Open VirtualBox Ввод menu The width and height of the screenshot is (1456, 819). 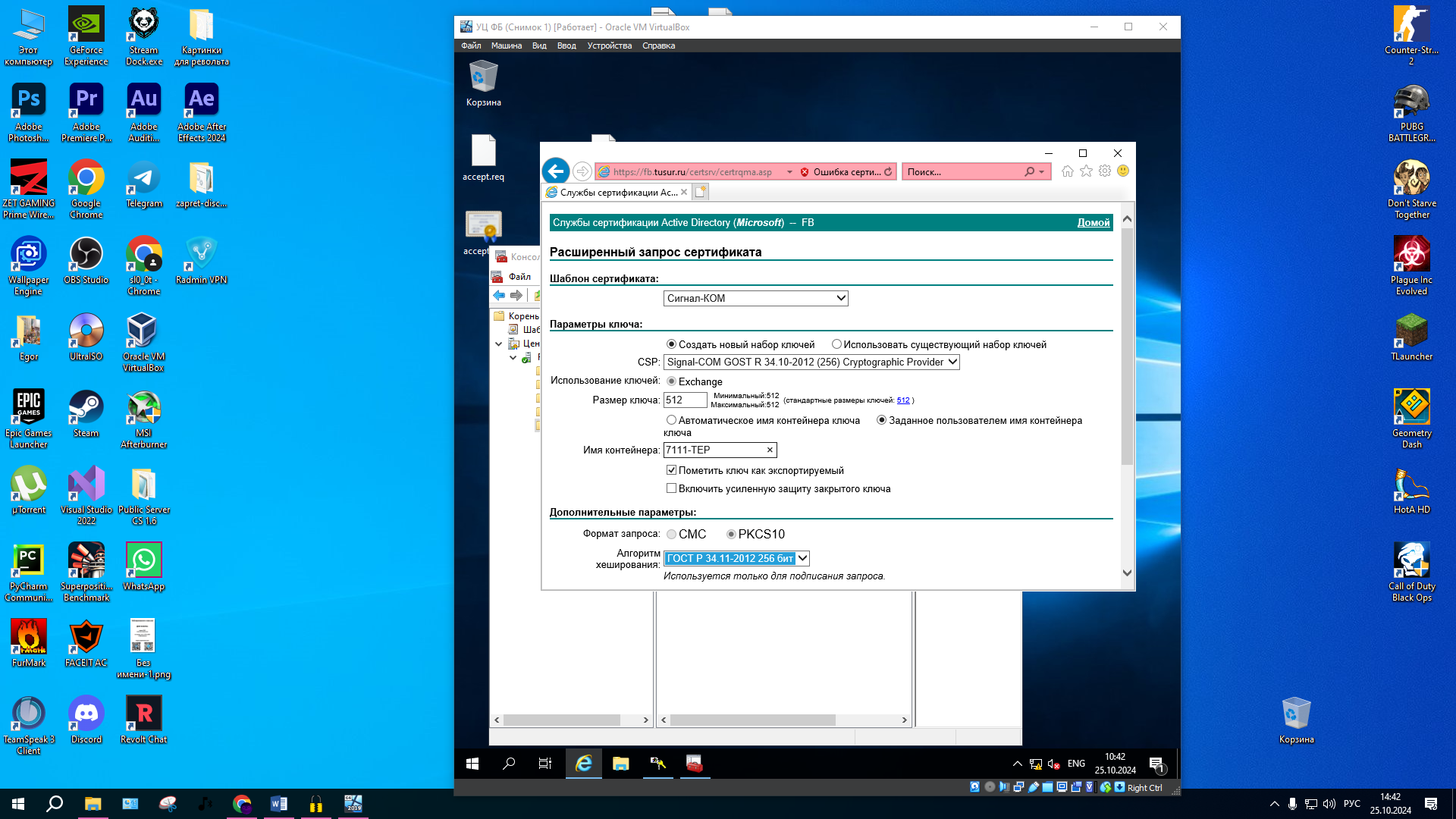click(x=566, y=45)
